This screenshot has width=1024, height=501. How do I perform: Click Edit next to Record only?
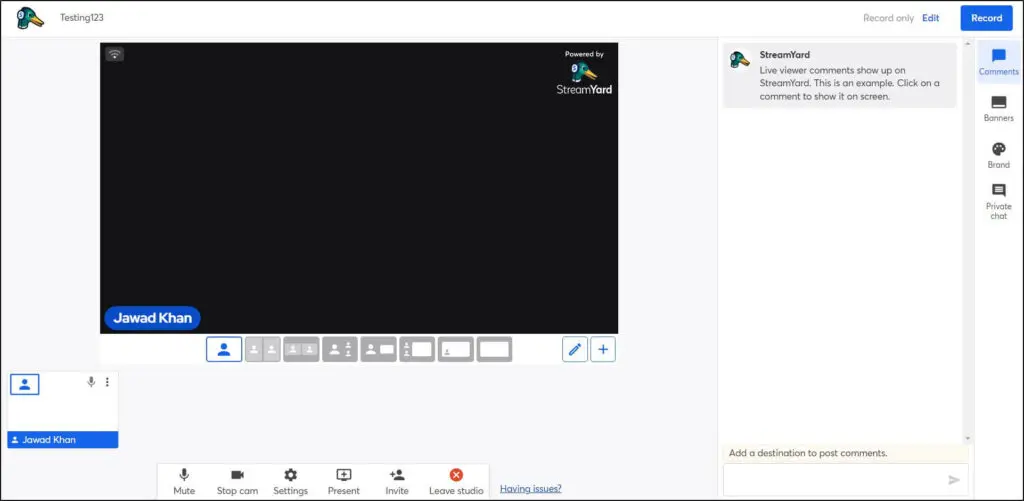[x=931, y=18]
